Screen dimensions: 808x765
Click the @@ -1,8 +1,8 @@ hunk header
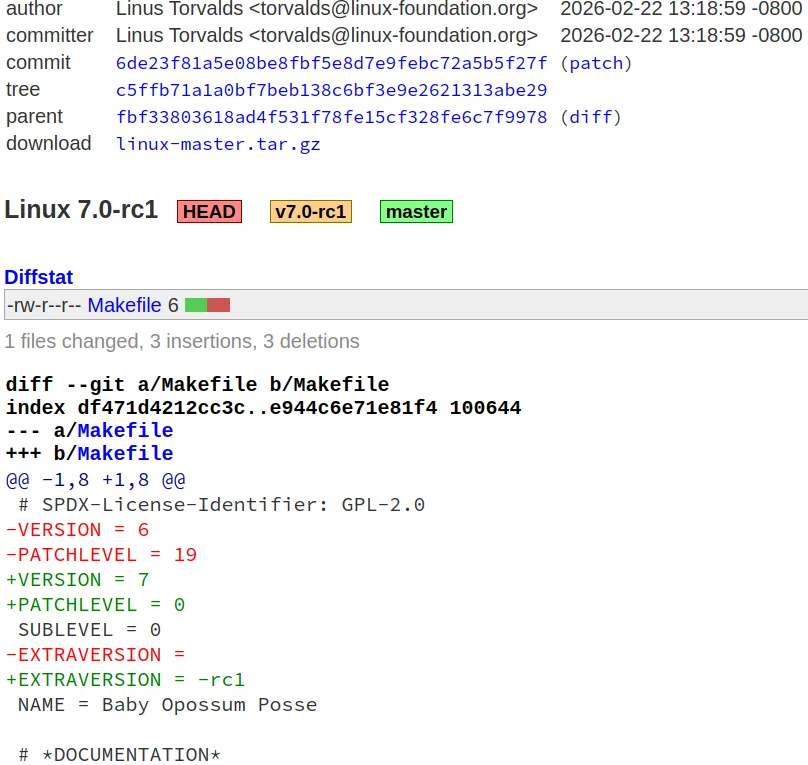[95, 480]
